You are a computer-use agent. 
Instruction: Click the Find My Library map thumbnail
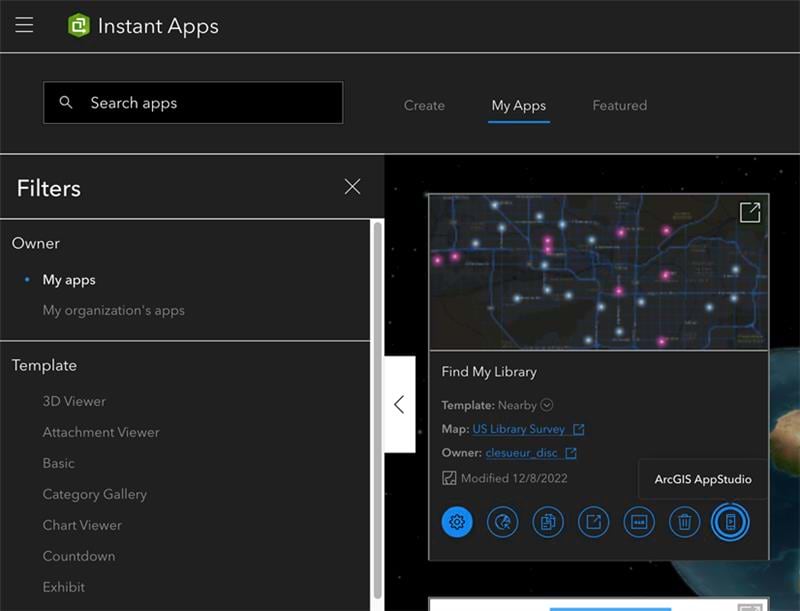(598, 271)
